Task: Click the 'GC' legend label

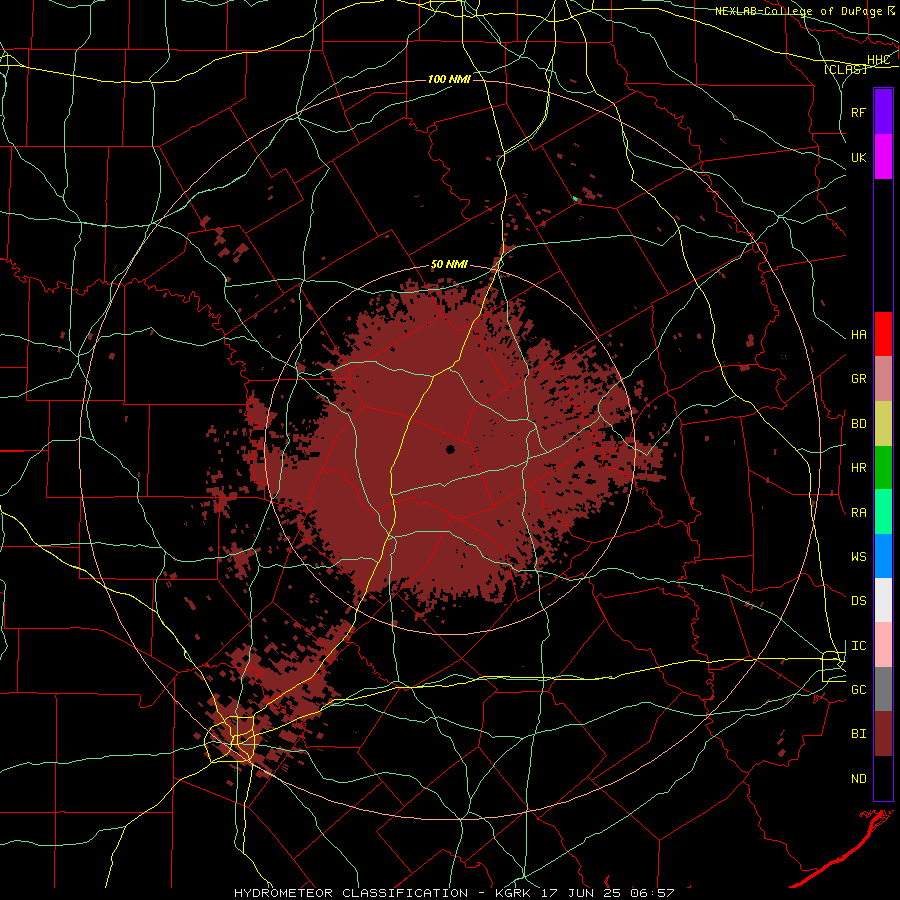Action: 859,689
